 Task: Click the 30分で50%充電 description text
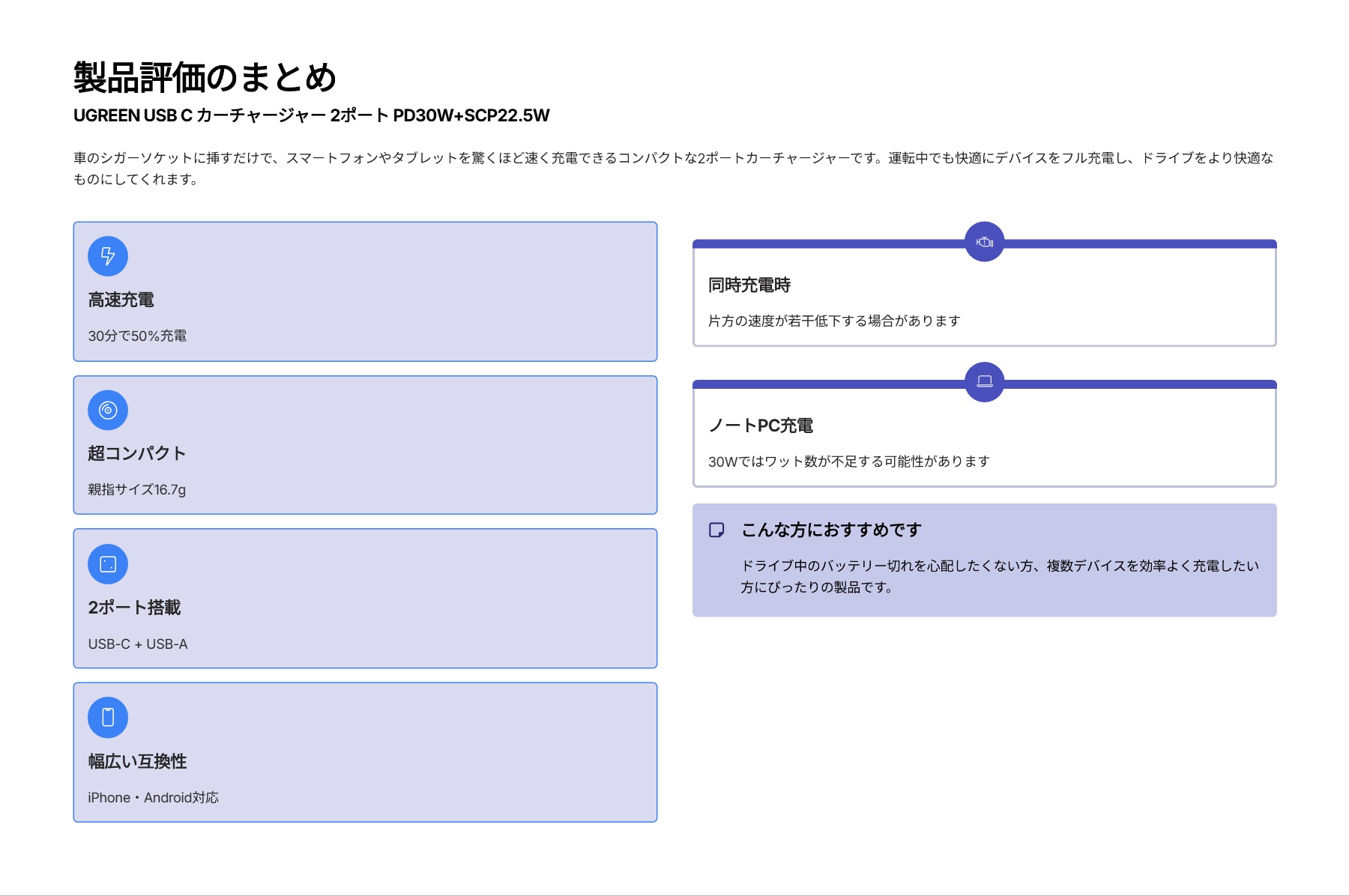[x=137, y=336]
